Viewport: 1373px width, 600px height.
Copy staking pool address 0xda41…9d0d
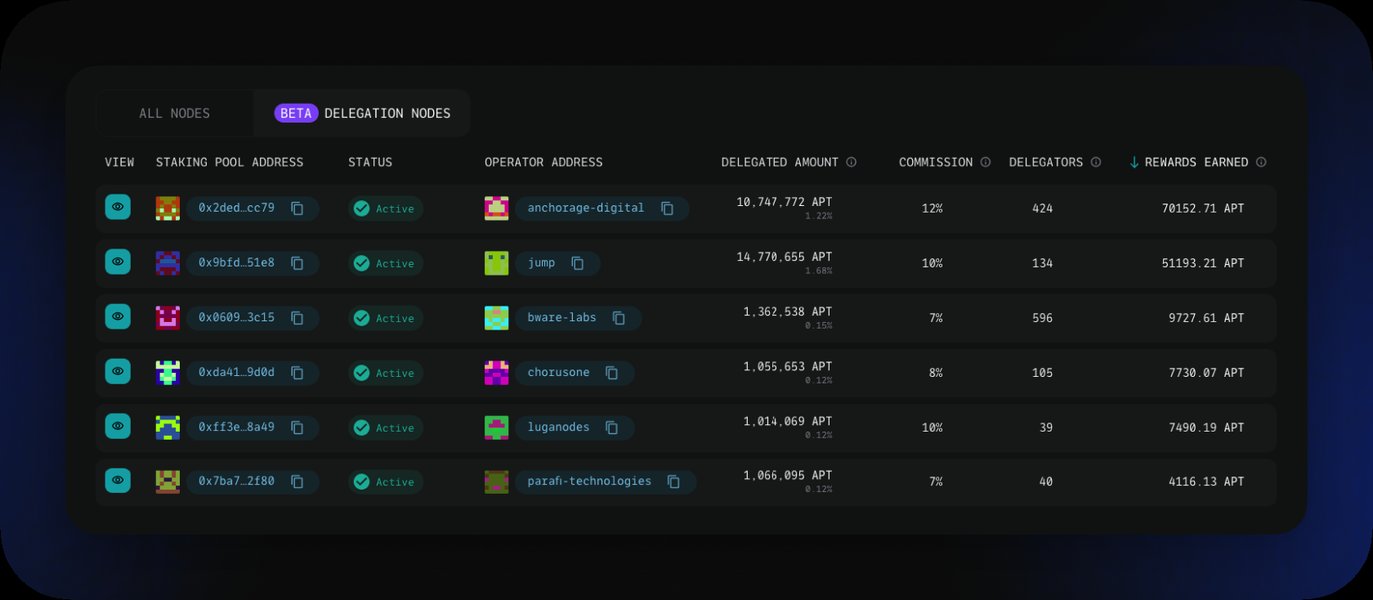point(297,373)
